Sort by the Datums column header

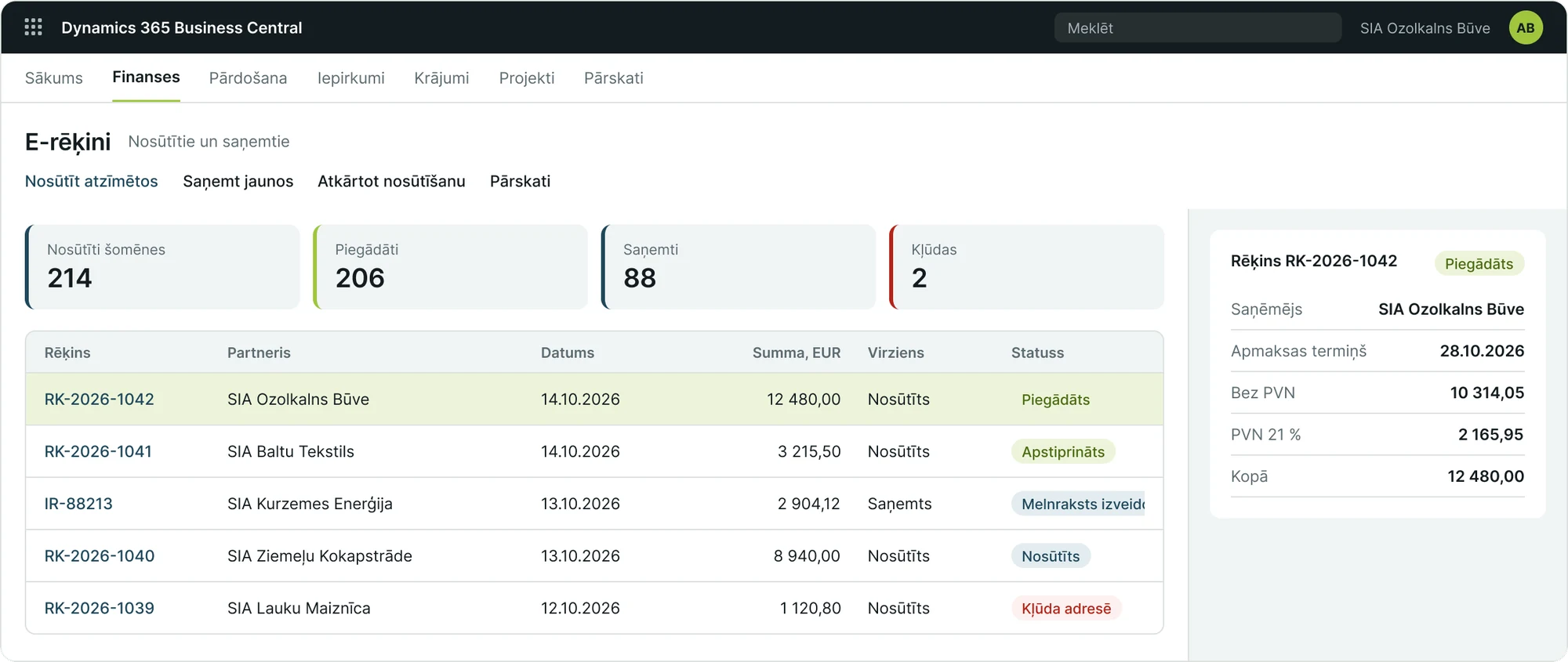(568, 353)
